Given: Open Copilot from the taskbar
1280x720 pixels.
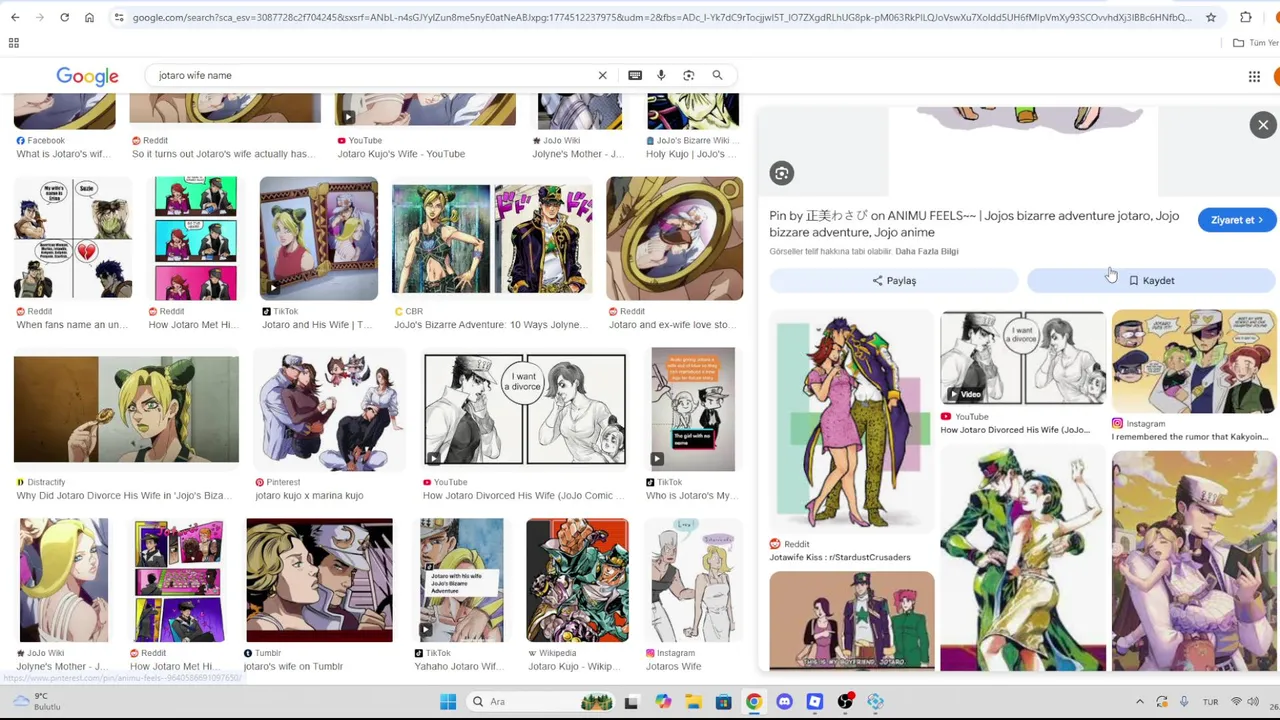Looking at the screenshot, I should [663, 702].
